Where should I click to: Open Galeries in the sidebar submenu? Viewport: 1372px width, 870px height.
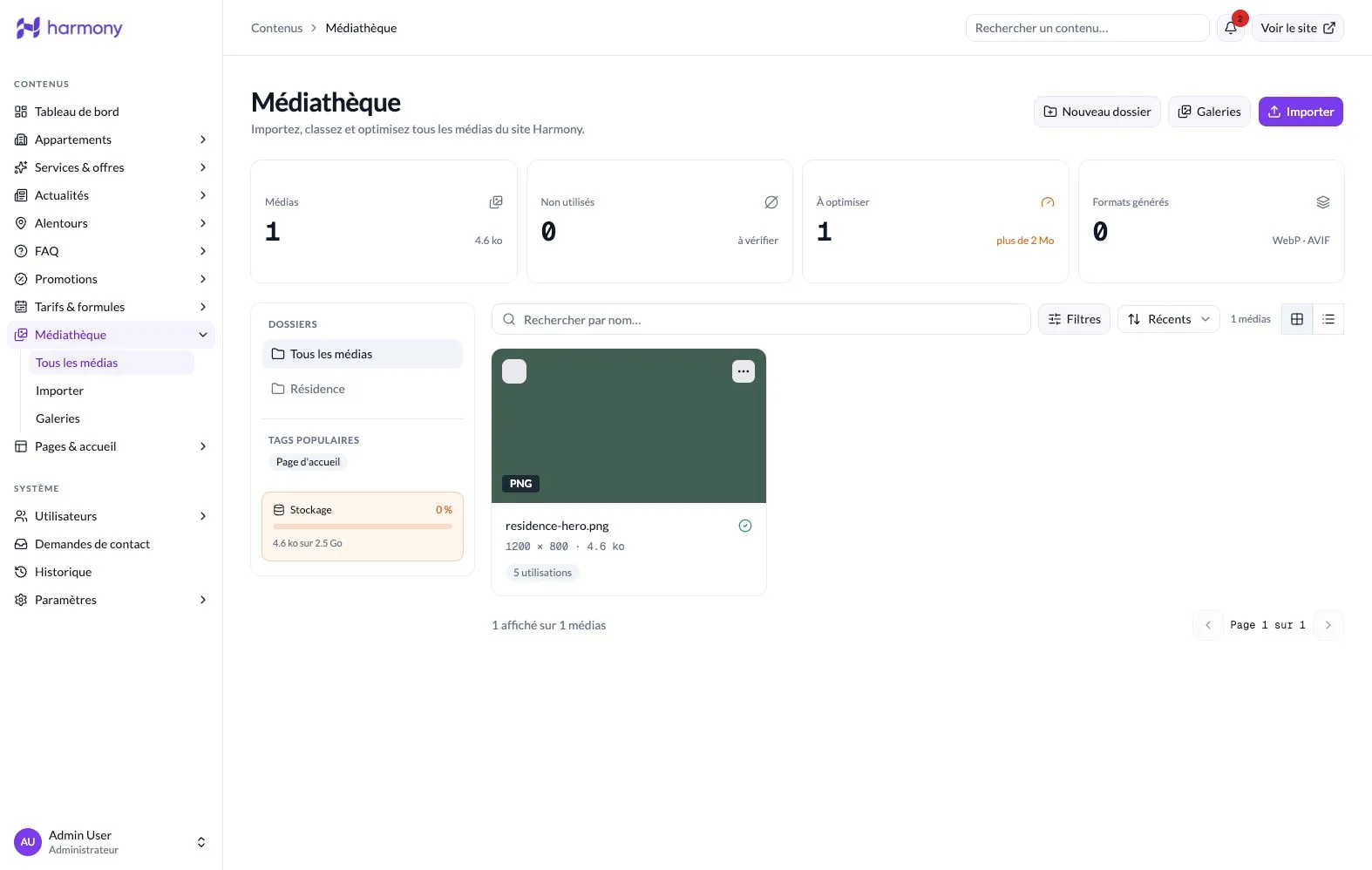tap(112, 418)
